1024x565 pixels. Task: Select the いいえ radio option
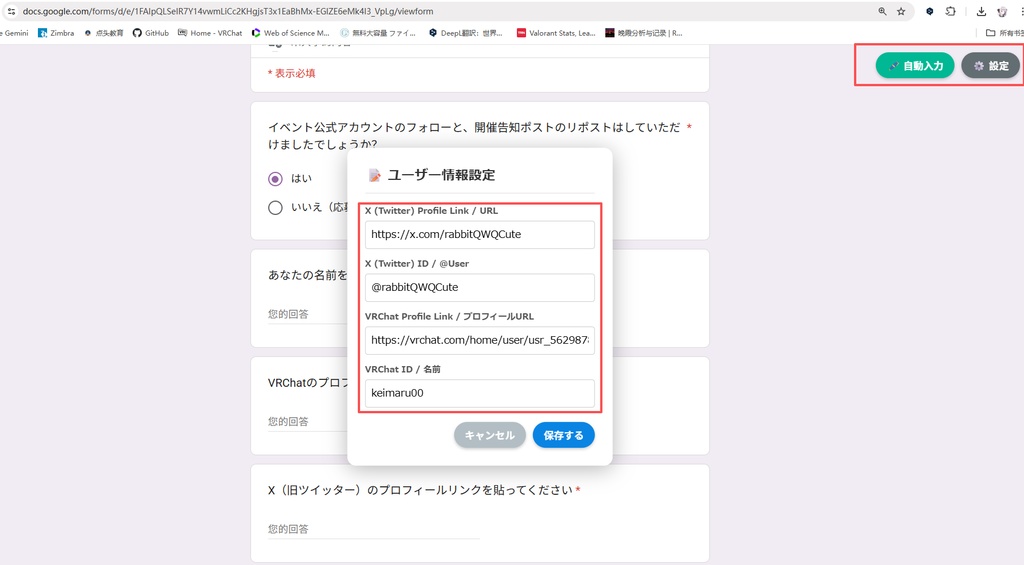[276, 208]
